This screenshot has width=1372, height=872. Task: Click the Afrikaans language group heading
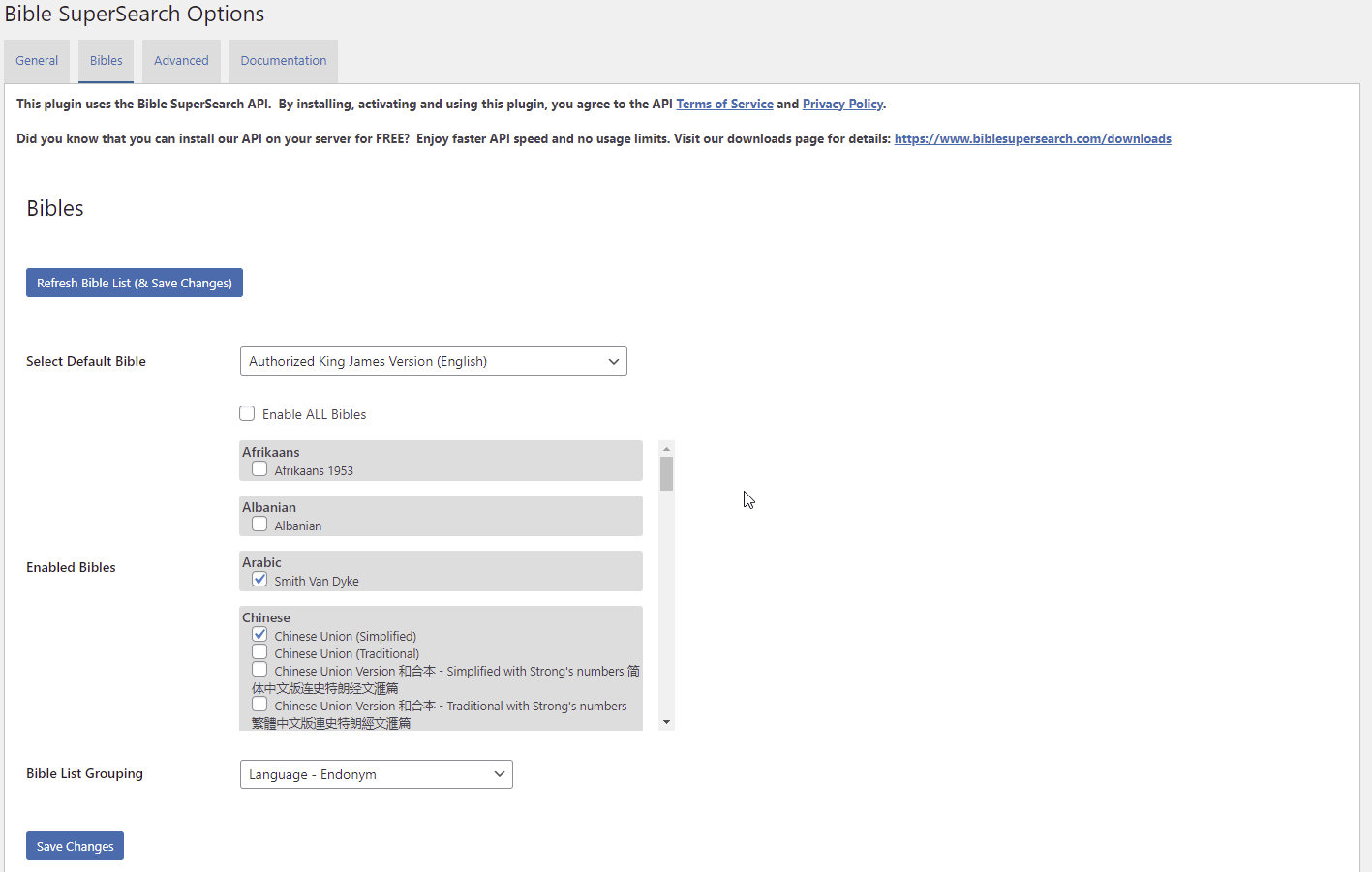(271, 452)
